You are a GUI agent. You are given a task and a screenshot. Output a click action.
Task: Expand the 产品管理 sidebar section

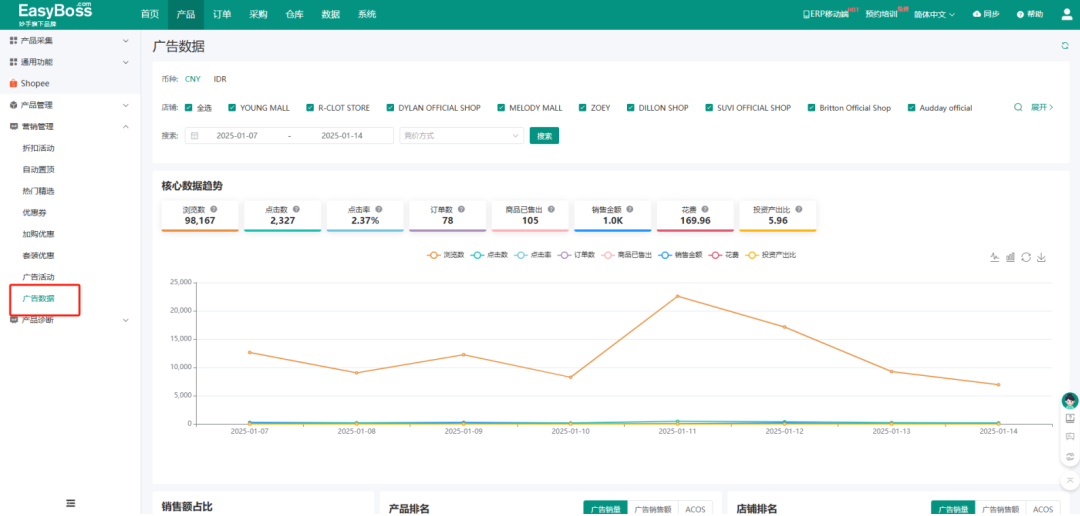[70, 105]
